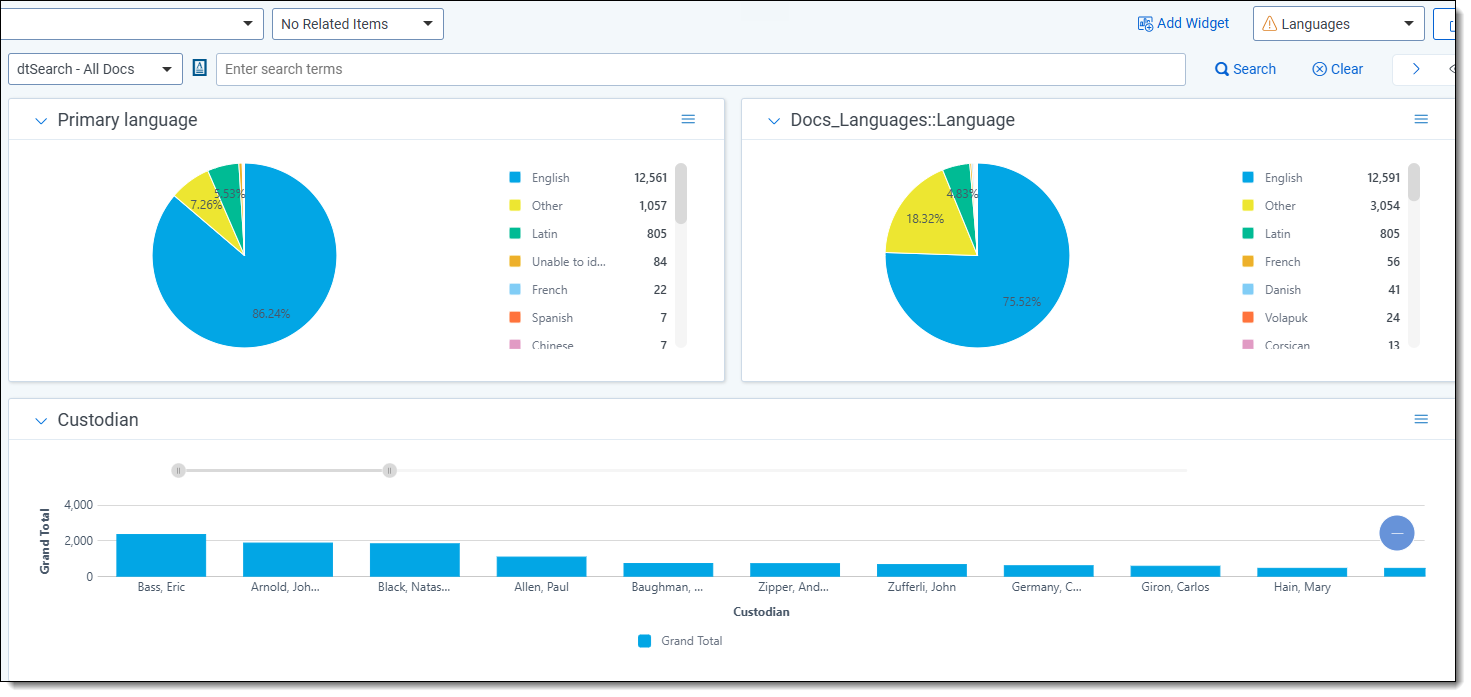Click the warning icon in Languages dropdown
Image resolution: width=1471 pixels, height=697 pixels.
1270,24
